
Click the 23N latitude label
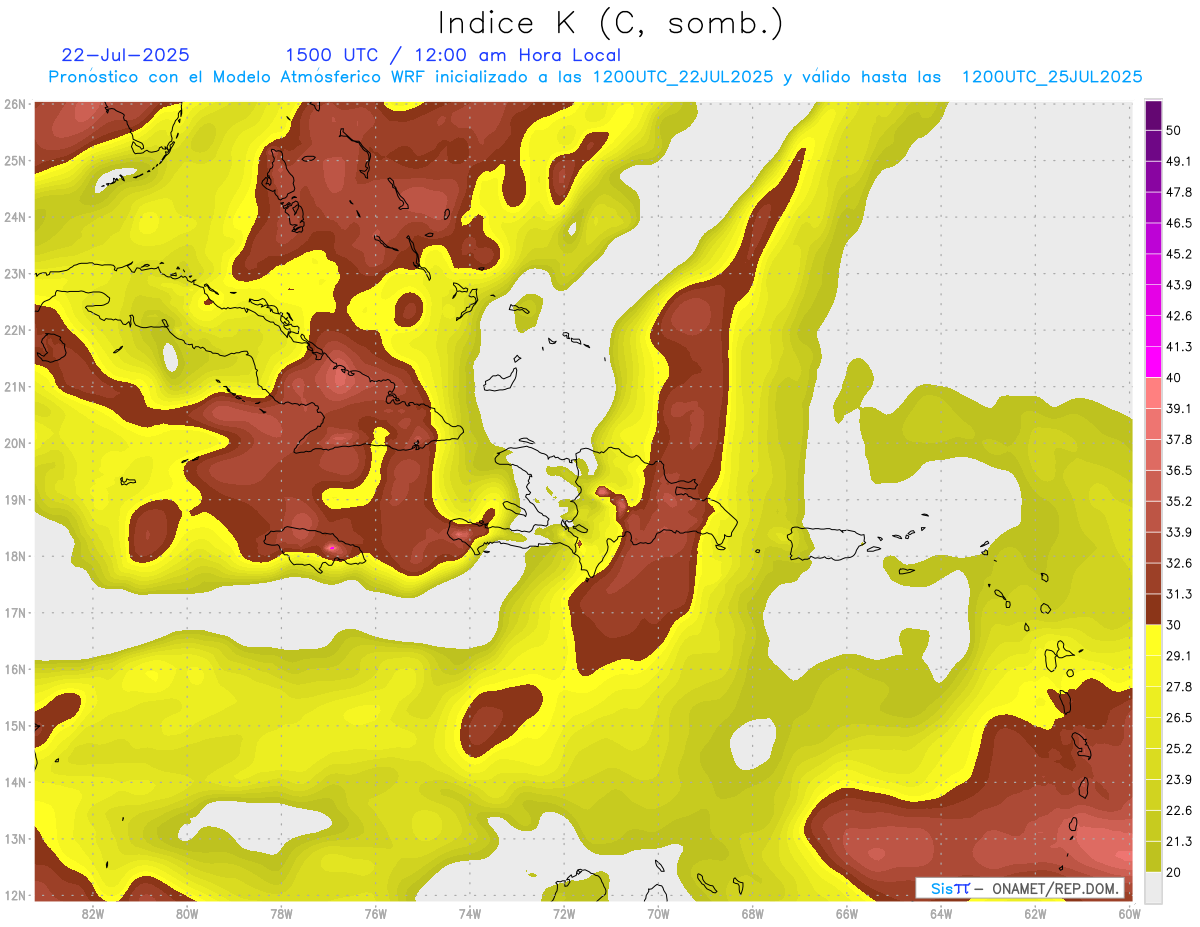pyautogui.click(x=15, y=274)
